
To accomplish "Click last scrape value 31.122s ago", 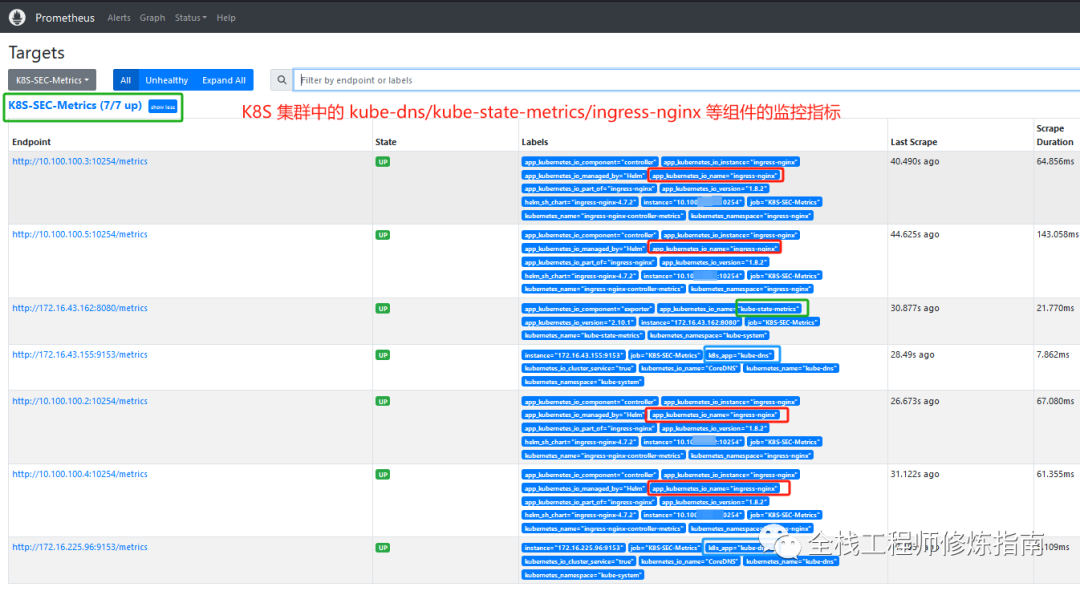I will point(915,474).
